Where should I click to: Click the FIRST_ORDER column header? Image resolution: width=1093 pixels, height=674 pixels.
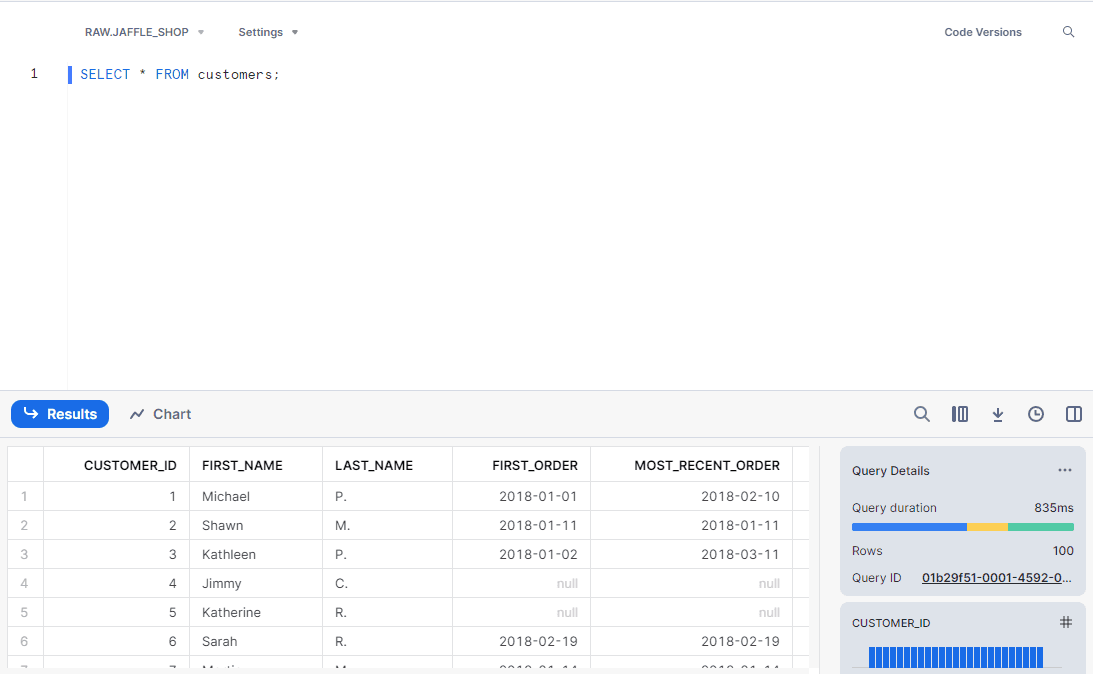[x=535, y=465]
